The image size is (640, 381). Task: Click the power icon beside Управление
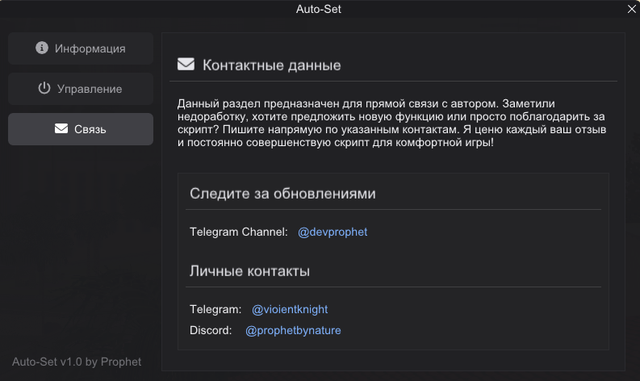pos(44,88)
